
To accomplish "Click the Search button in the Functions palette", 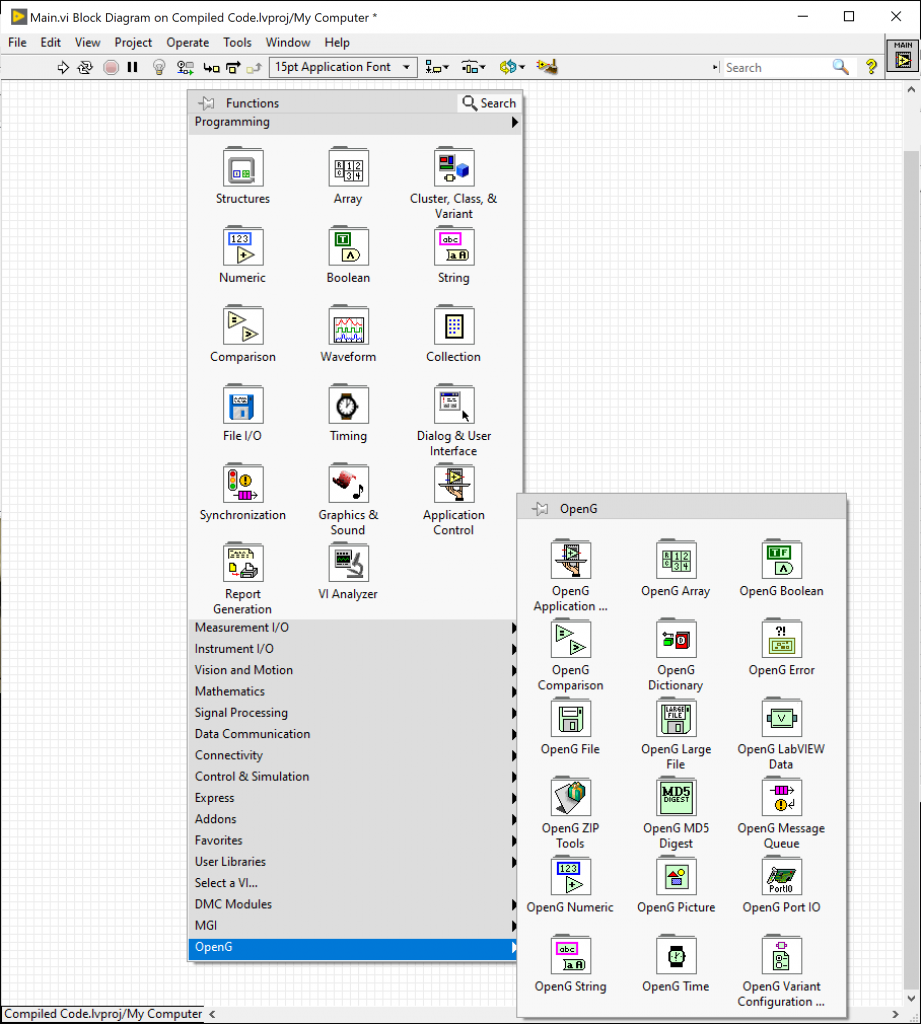I will click(488, 102).
